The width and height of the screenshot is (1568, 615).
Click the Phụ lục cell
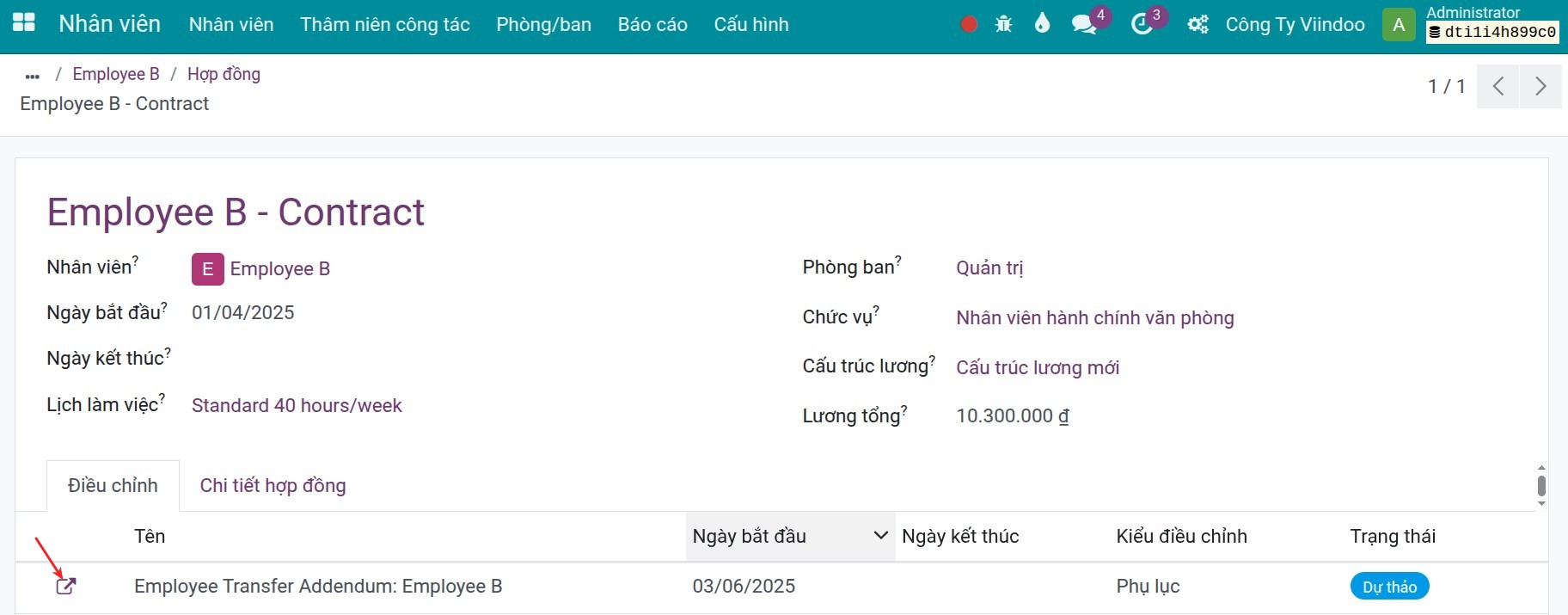click(1148, 587)
